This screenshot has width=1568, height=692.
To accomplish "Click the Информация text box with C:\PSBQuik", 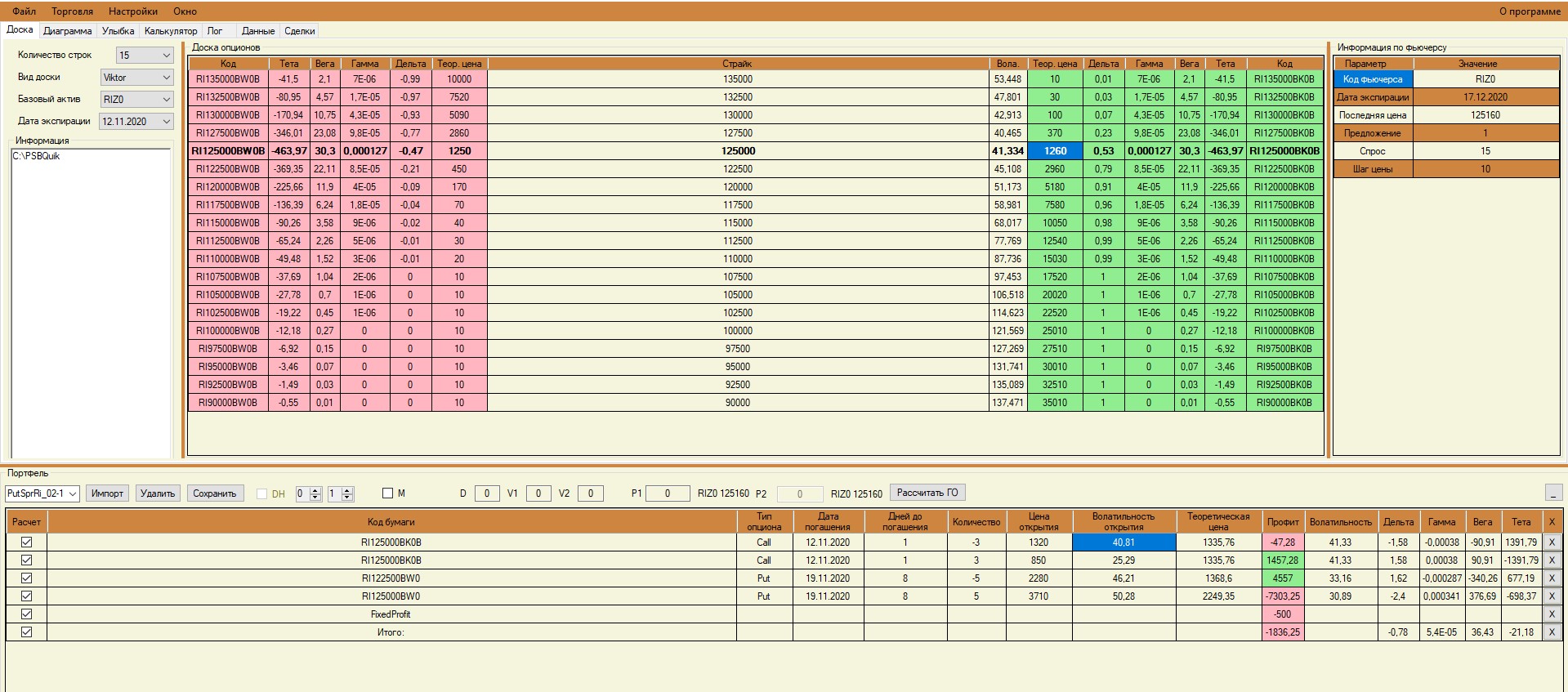I will (x=92, y=302).
